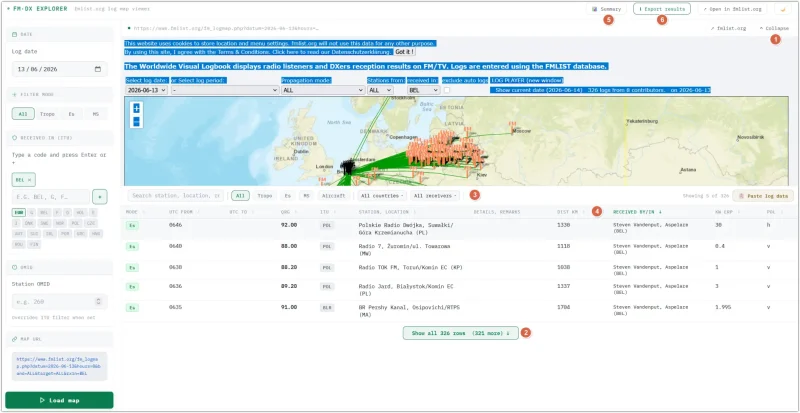Select MS tab in table filter

306,196
